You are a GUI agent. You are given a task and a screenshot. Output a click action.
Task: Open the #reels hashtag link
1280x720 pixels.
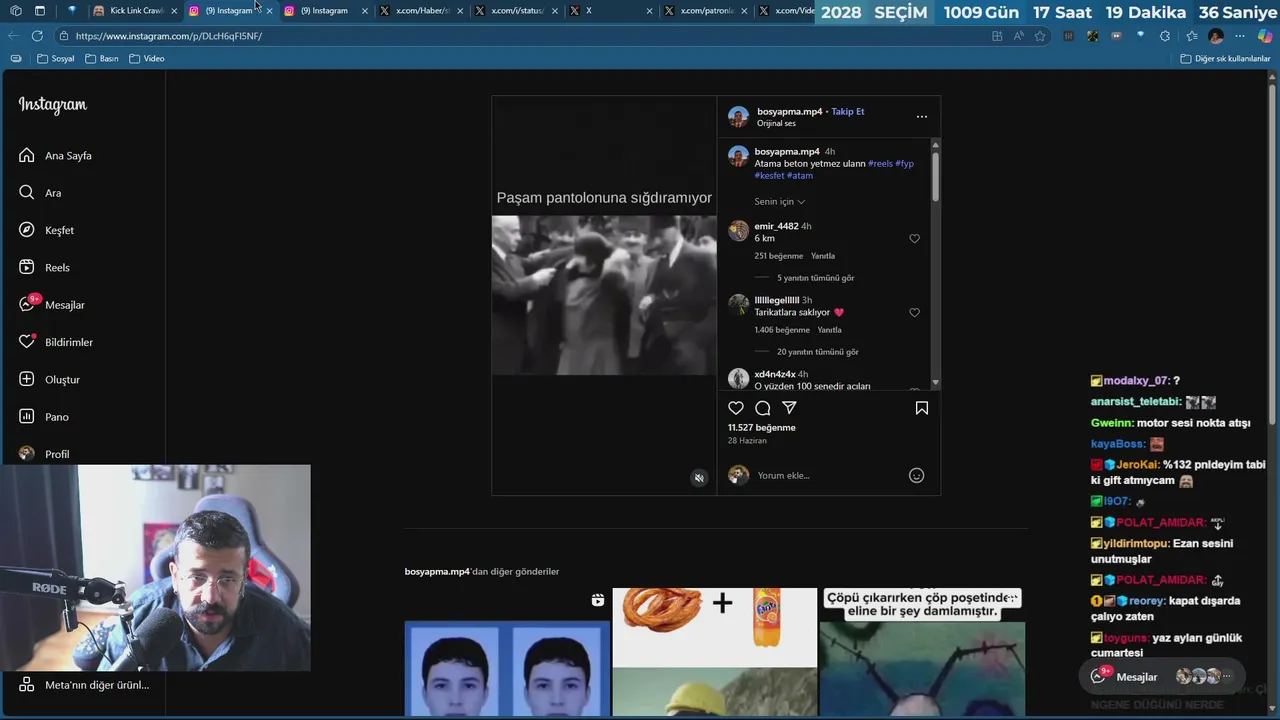click(x=880, y=164)
